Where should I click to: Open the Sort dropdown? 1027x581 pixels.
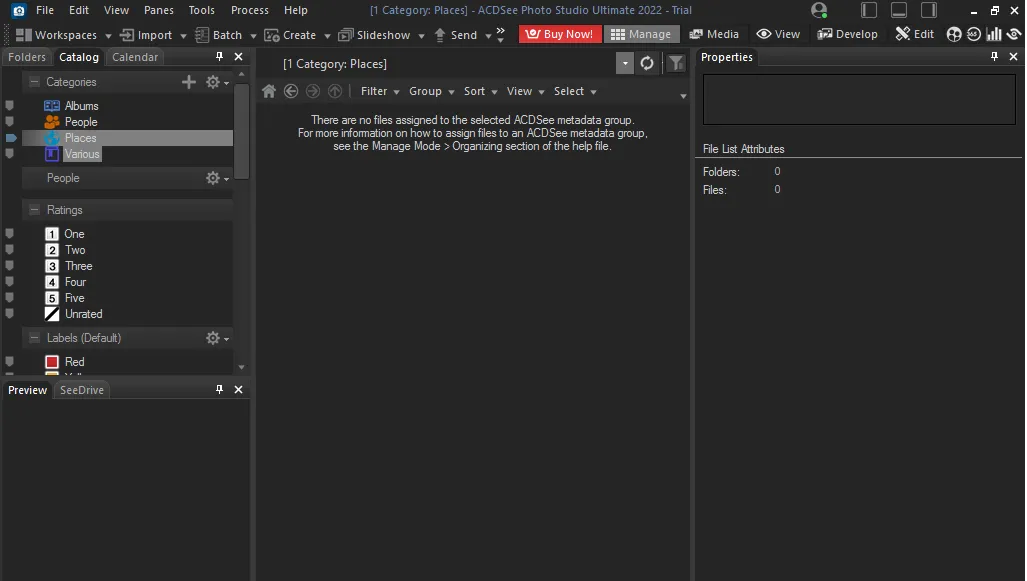tap(481, 91)
